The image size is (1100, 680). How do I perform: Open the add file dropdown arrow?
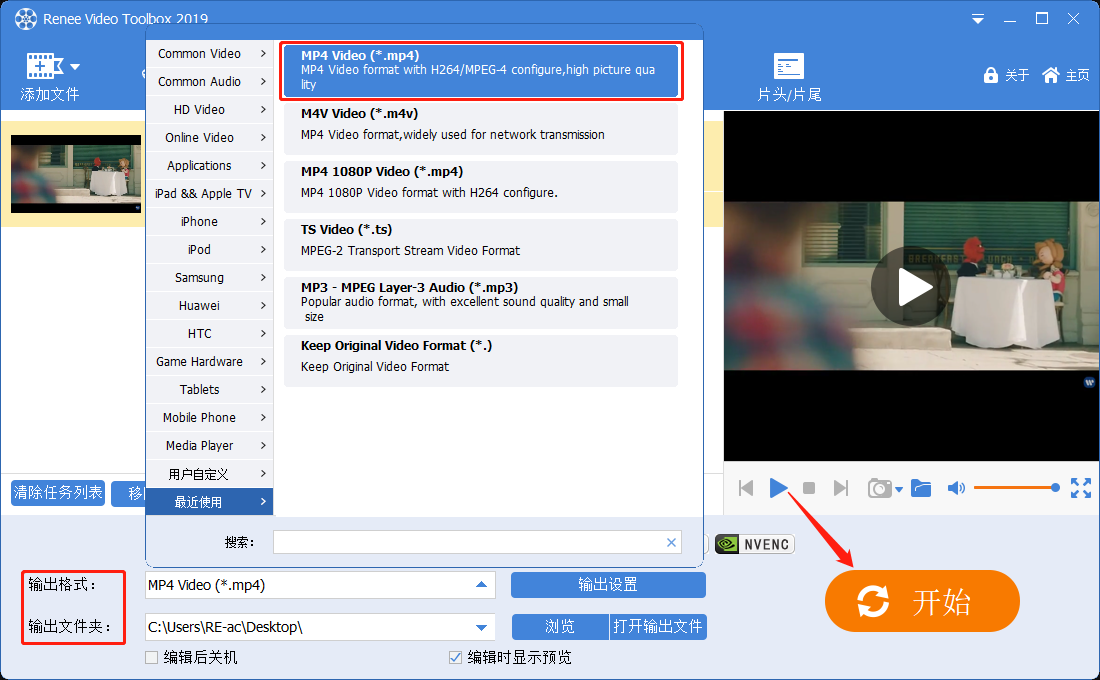pyautogui.click(x=75, y=67)
